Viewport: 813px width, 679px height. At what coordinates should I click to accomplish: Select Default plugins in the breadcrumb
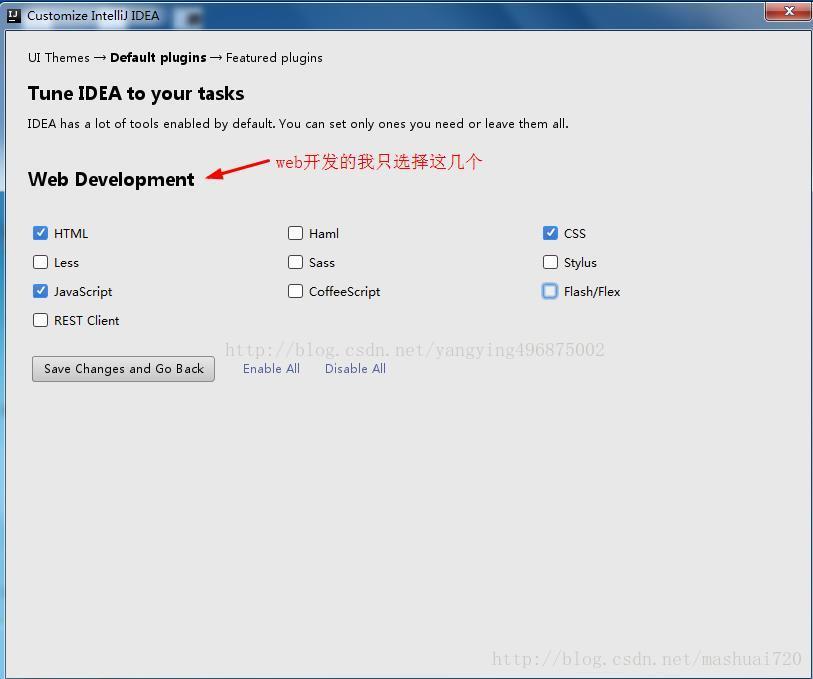click(x=157, y=58)
